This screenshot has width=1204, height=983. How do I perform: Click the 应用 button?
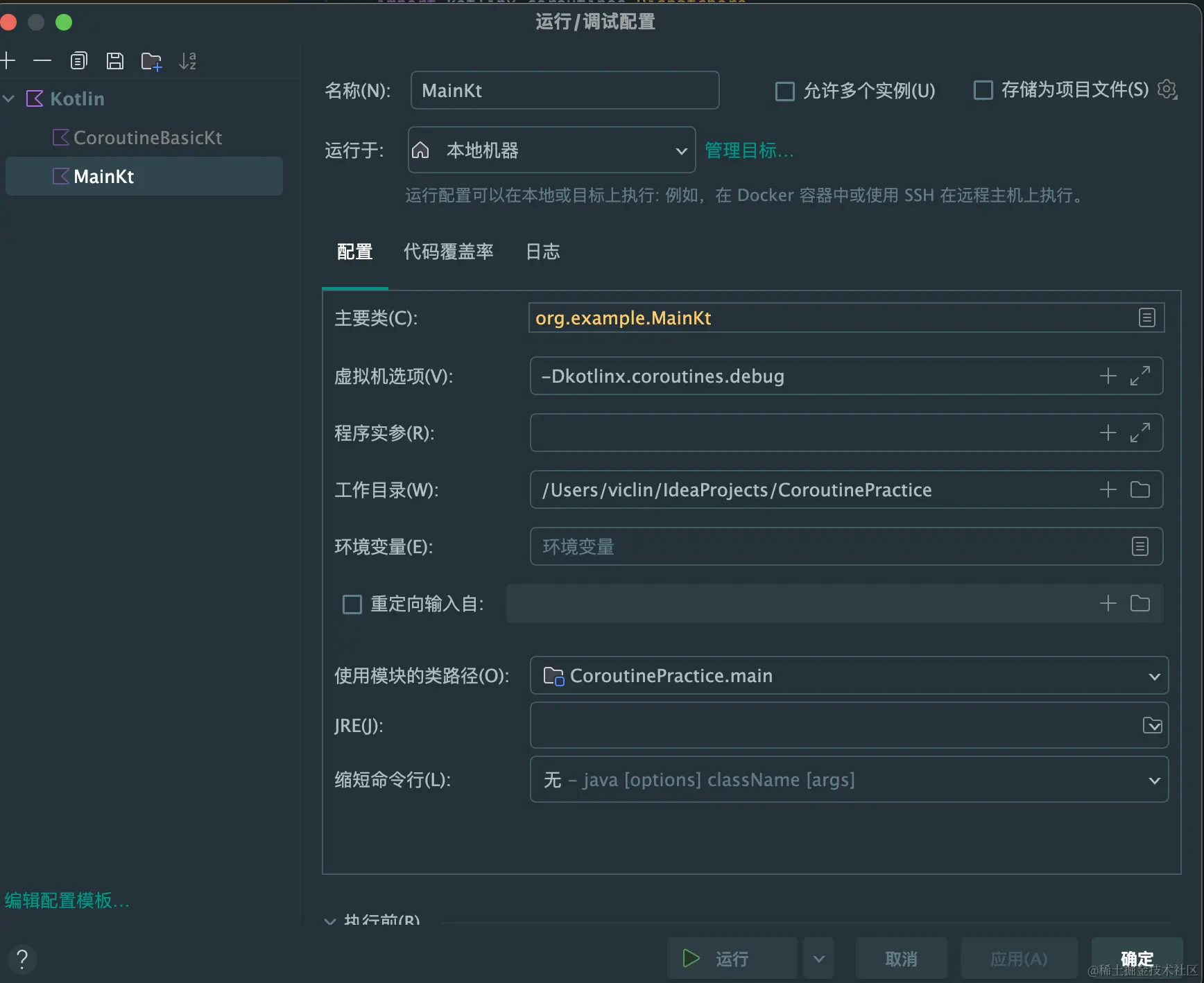[1020, 959]
